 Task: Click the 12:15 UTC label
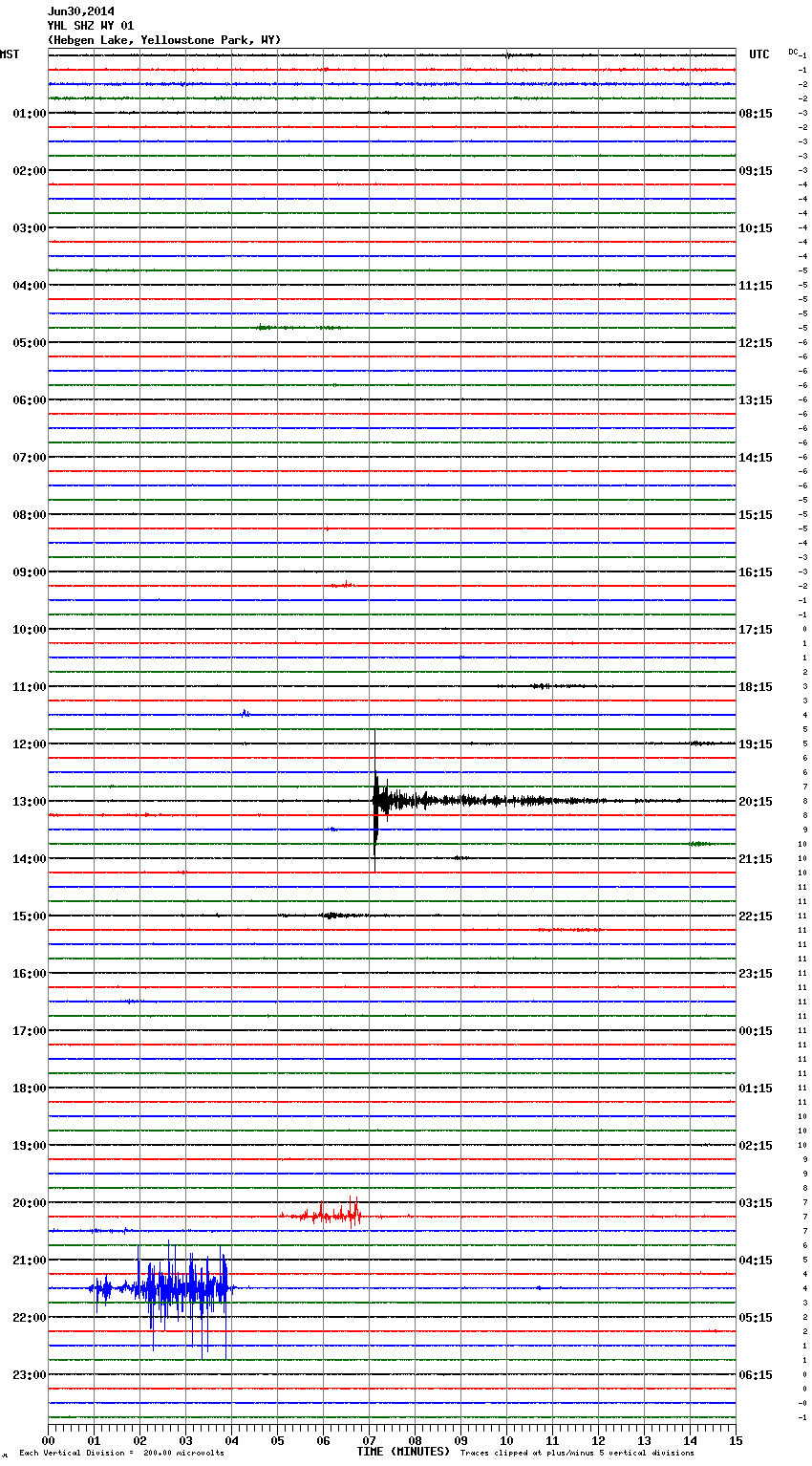[x=756, y=343]
